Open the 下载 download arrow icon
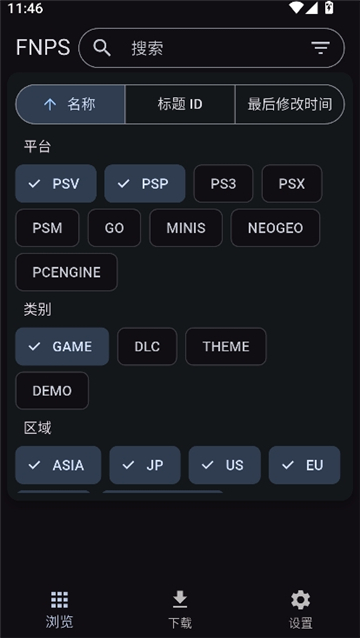This screenshot has width=360, height=638. 180,600
